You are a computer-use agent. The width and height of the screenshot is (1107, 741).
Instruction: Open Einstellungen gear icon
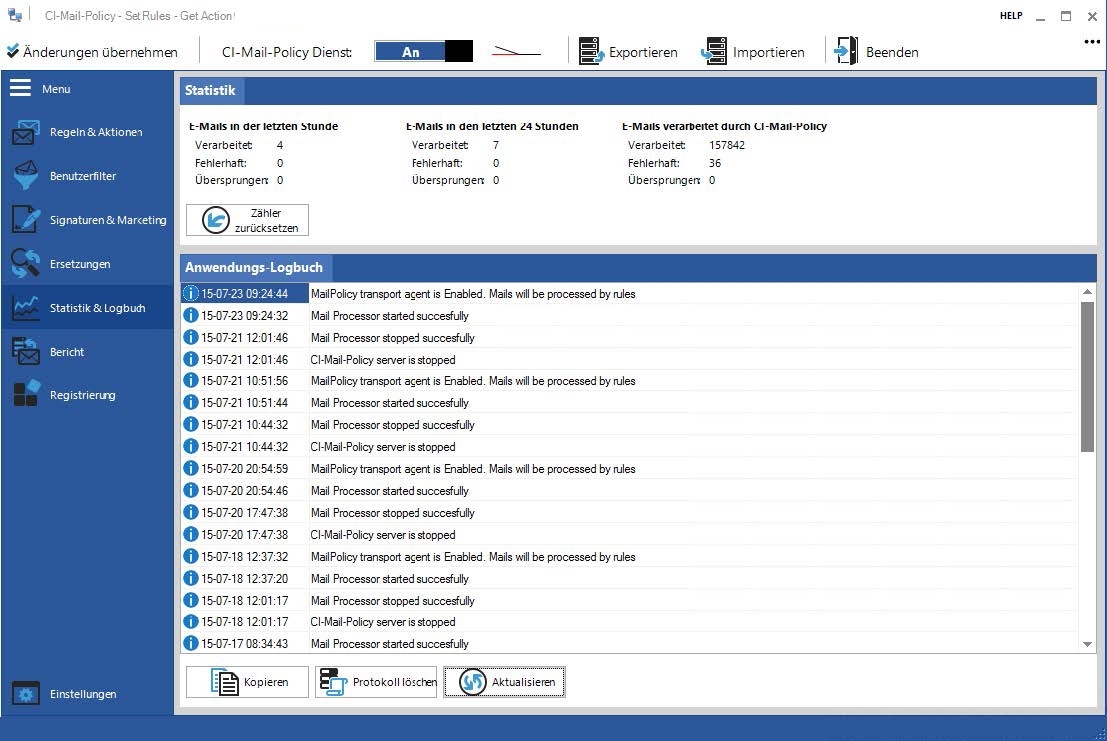25,694
